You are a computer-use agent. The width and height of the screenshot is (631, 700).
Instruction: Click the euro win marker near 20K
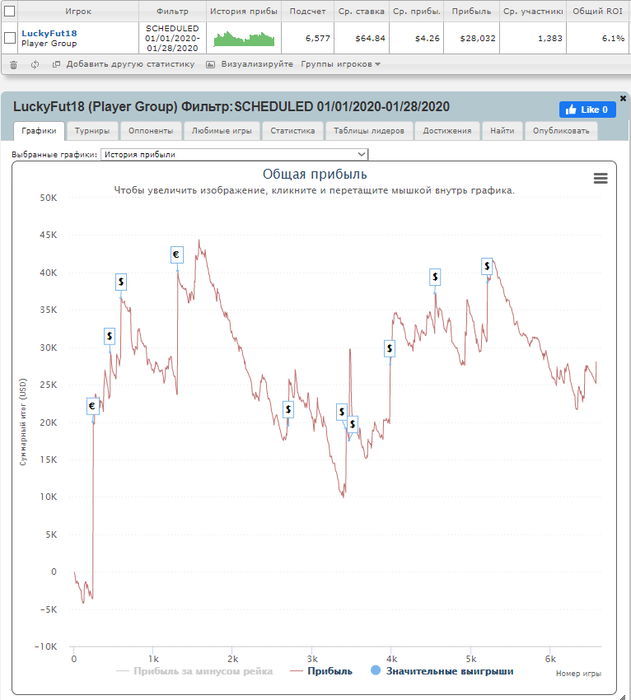(92, 406)
